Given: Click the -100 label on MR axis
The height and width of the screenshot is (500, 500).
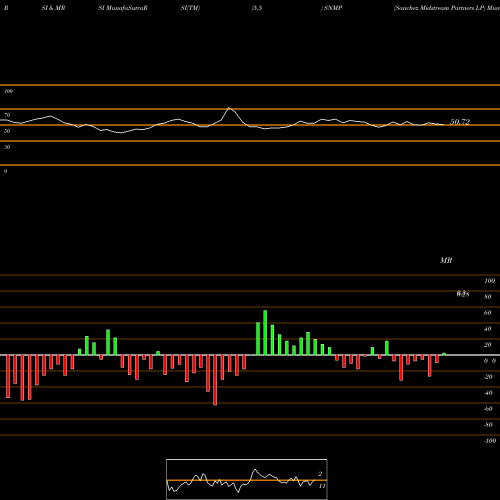Looking at the screenshot, I should 490,441.
